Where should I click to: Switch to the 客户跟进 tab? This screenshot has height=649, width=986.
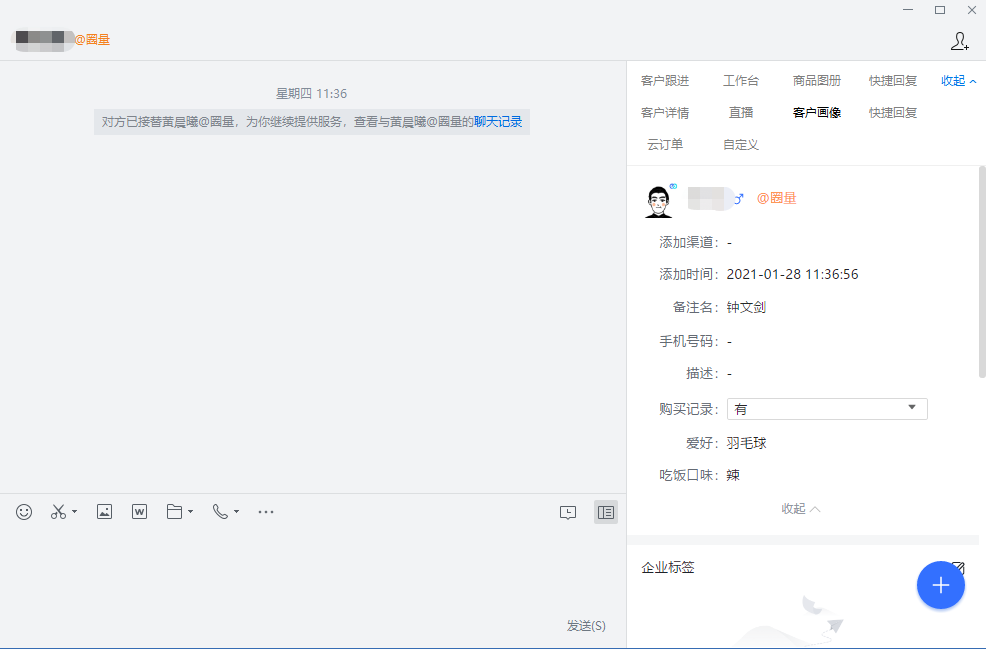tap(665, 81)
